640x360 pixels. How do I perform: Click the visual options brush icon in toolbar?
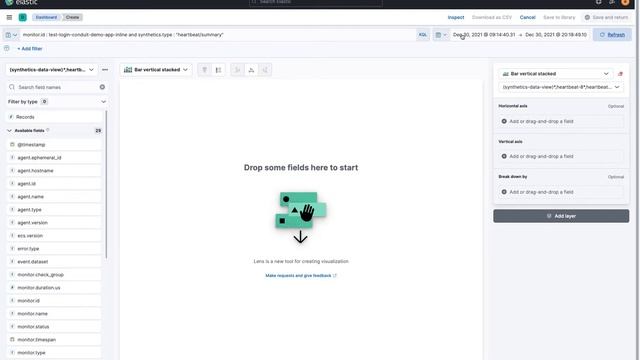coord(204,70)
